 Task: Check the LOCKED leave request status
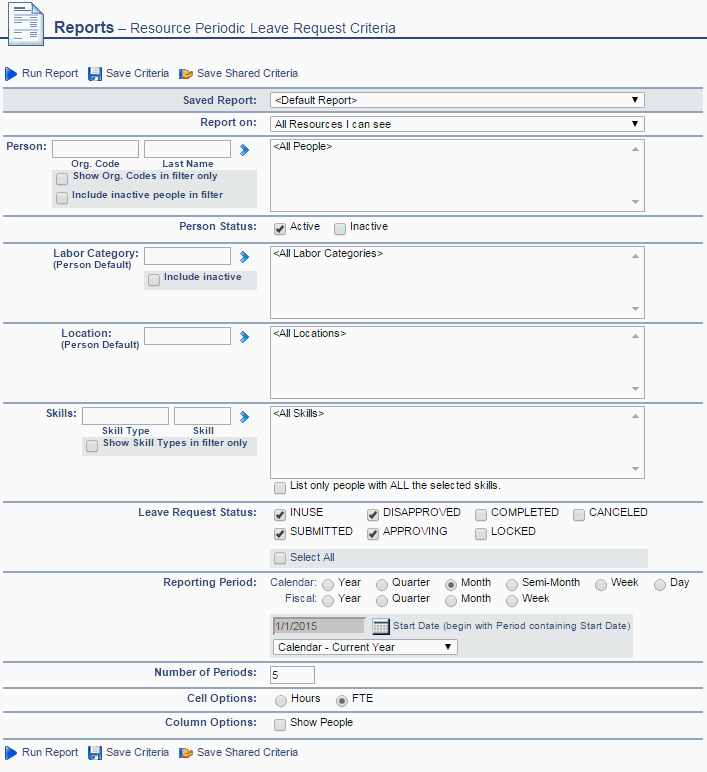pyautogui.click(x=481, y=534)
